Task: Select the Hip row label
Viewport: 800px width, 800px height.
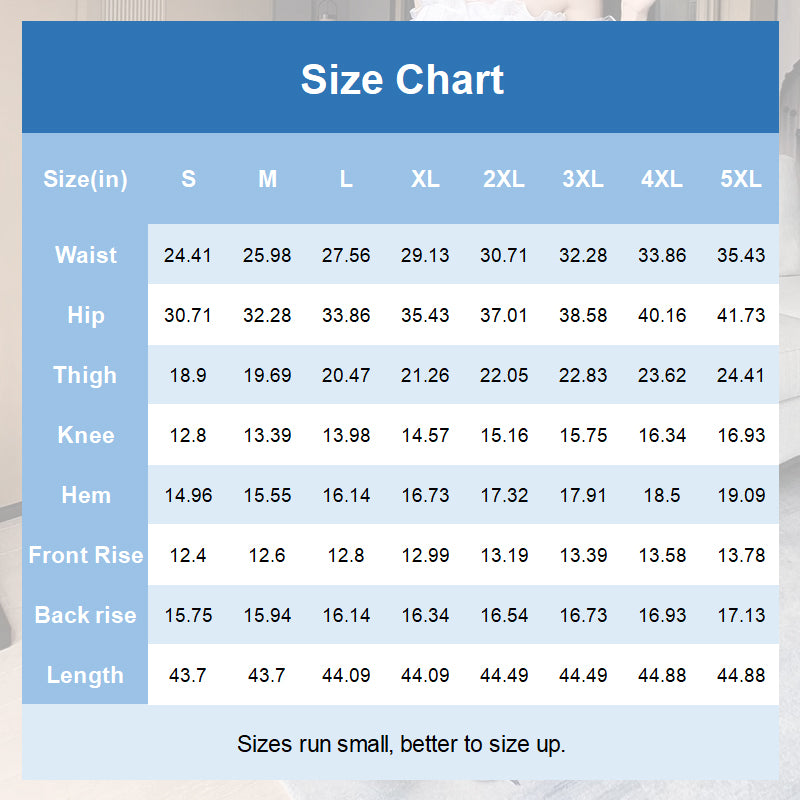Action: [86, 315]
